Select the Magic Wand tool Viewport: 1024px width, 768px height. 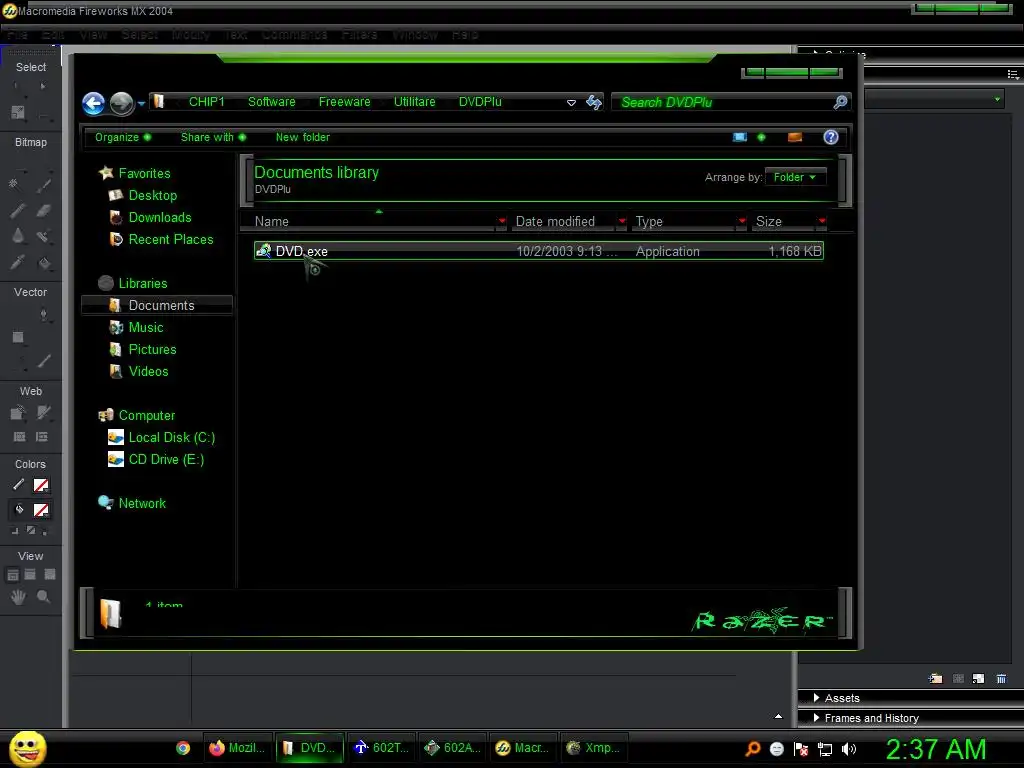[13, 184]
